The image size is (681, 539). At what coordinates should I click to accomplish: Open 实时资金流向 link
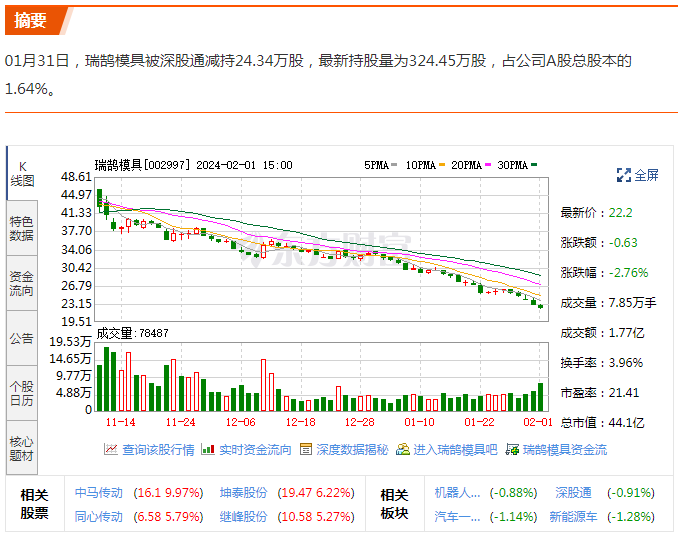pyautogui.click(x=255, y=450)
